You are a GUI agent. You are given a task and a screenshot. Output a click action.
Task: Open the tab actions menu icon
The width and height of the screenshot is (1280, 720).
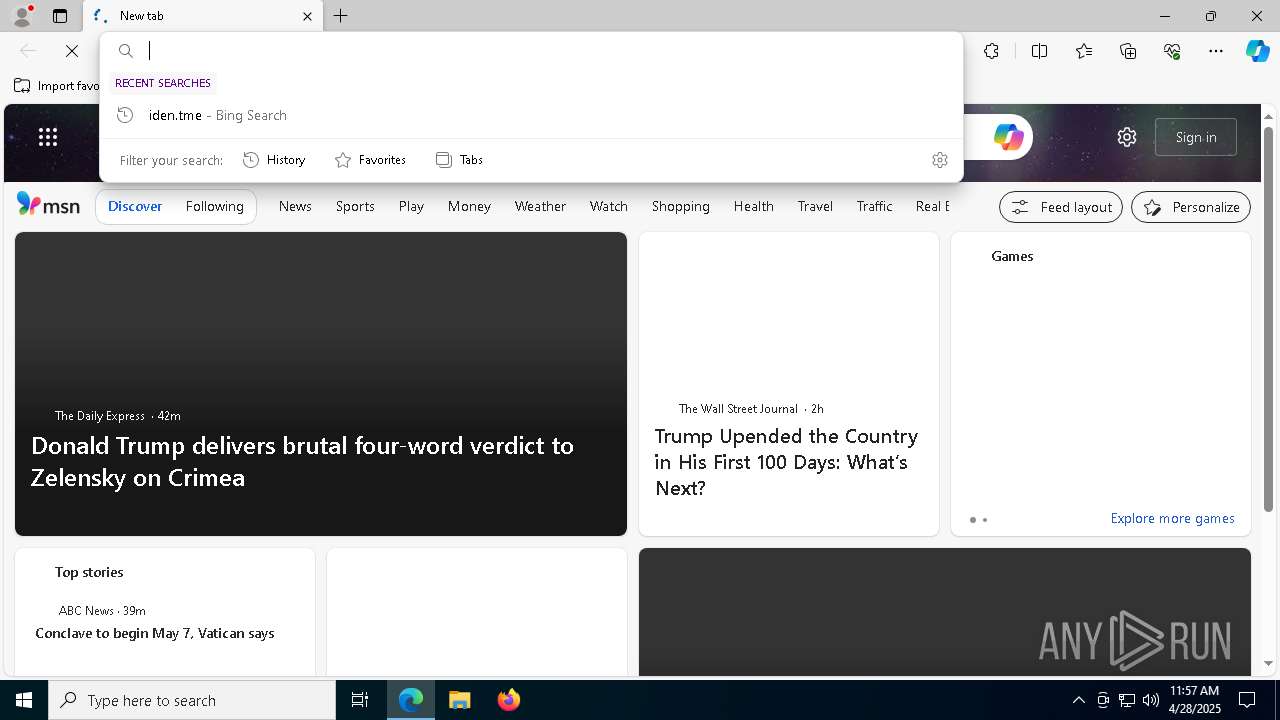pyautogui.click(x=60, y=16)
